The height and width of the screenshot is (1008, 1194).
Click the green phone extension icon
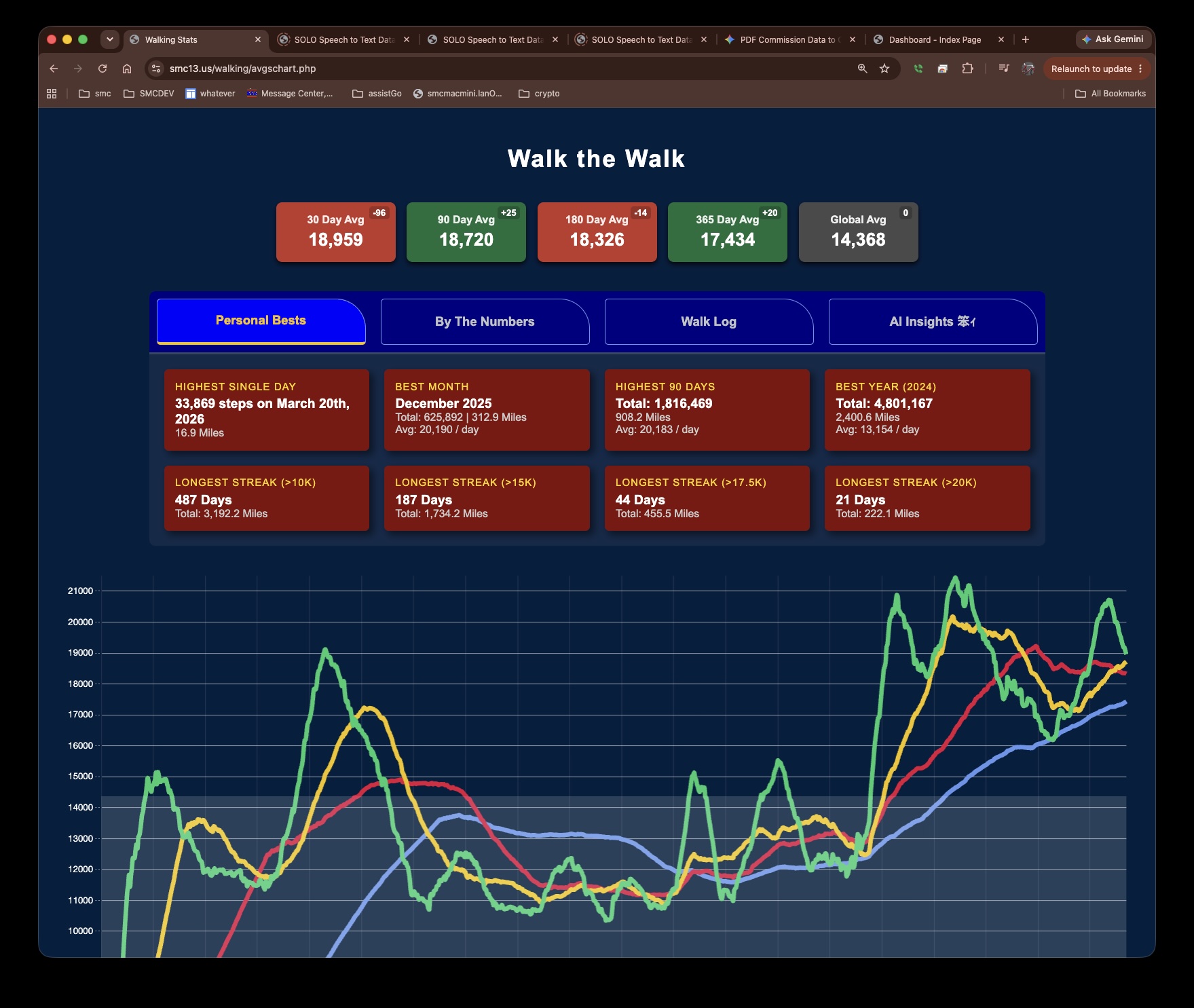918,69
